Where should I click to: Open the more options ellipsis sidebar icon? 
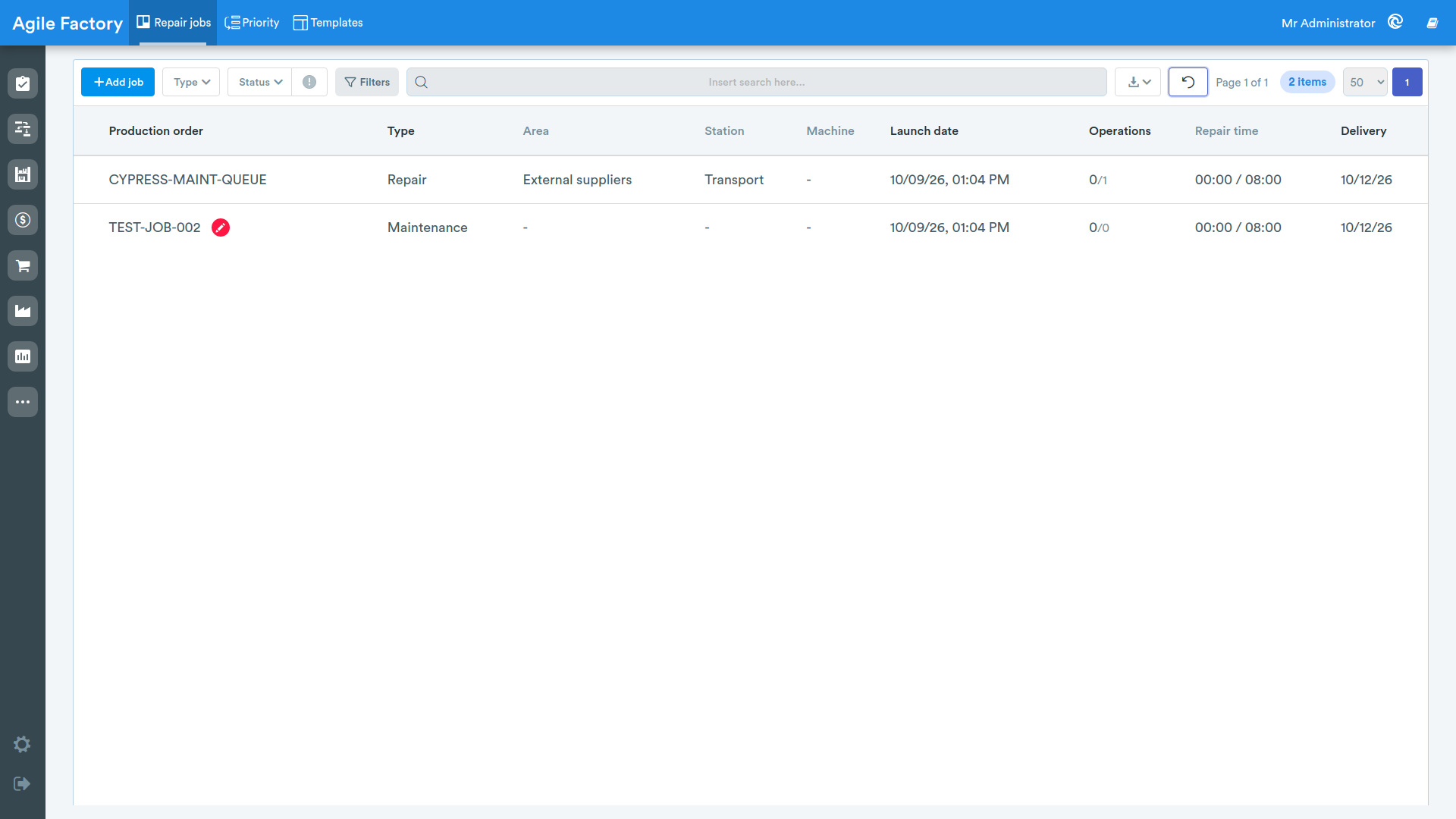click(23, 402)
